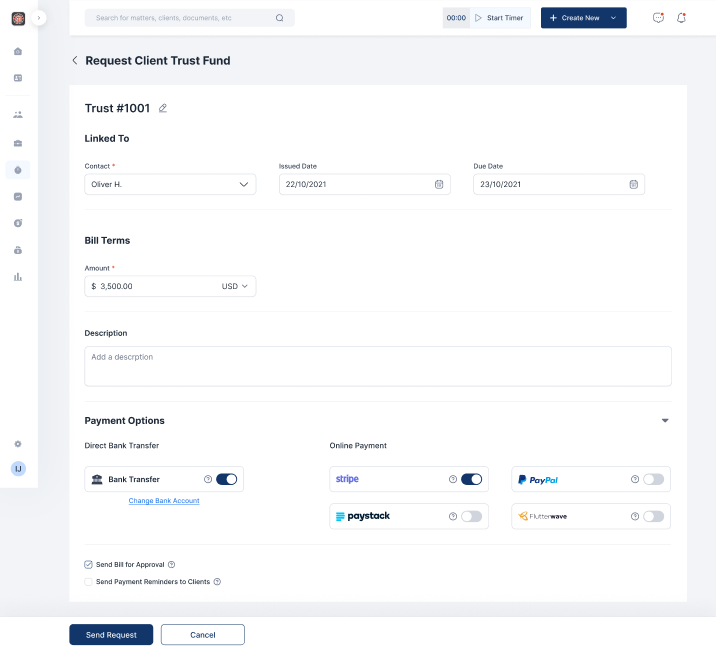Screen dimensions: 716x646
Task: Collapse the Payment Options section
Action: (665, 421)
